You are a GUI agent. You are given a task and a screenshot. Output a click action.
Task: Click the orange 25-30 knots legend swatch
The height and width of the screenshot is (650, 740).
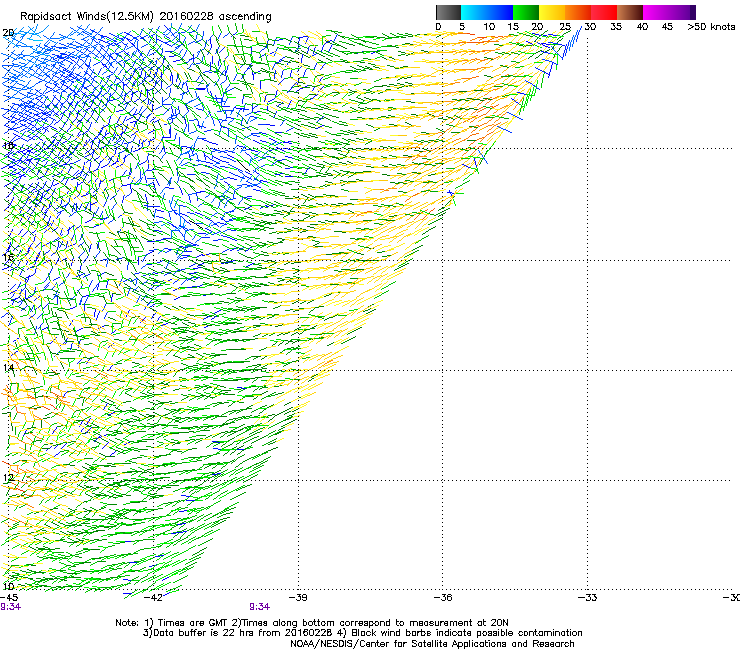coord(578,12)
